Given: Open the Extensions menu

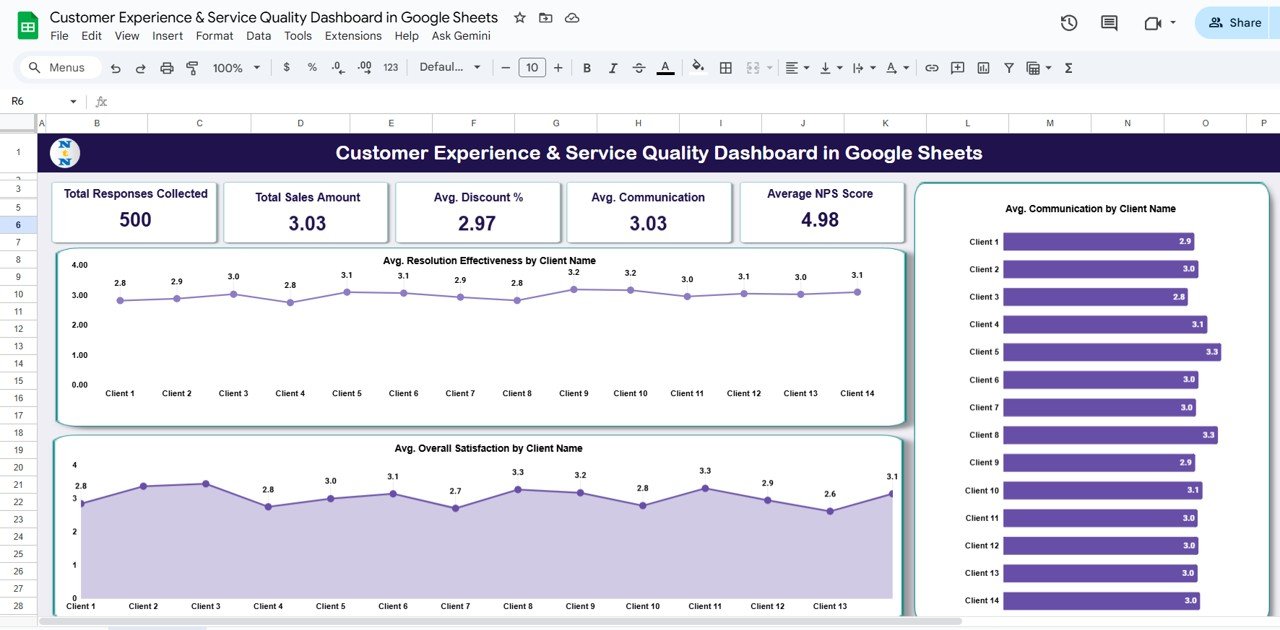Looking at the screenshot, I should pos(353,35).
